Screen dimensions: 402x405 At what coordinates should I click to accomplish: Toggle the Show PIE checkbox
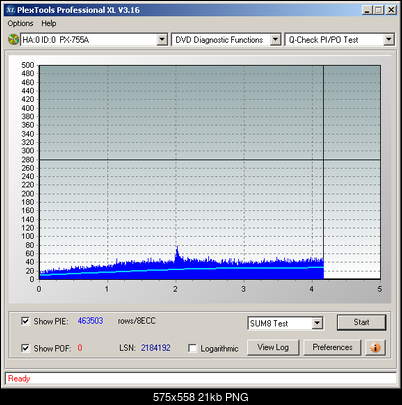[x=25, y=321]
